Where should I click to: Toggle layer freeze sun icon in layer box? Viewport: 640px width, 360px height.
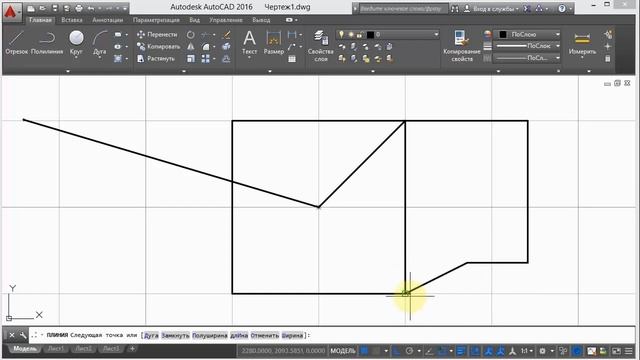(x=351, y=35)
